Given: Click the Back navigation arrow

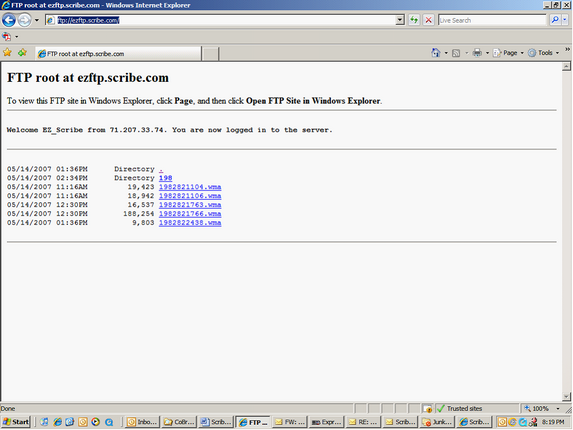Looking at the screenshot, I should pos(9,20).
